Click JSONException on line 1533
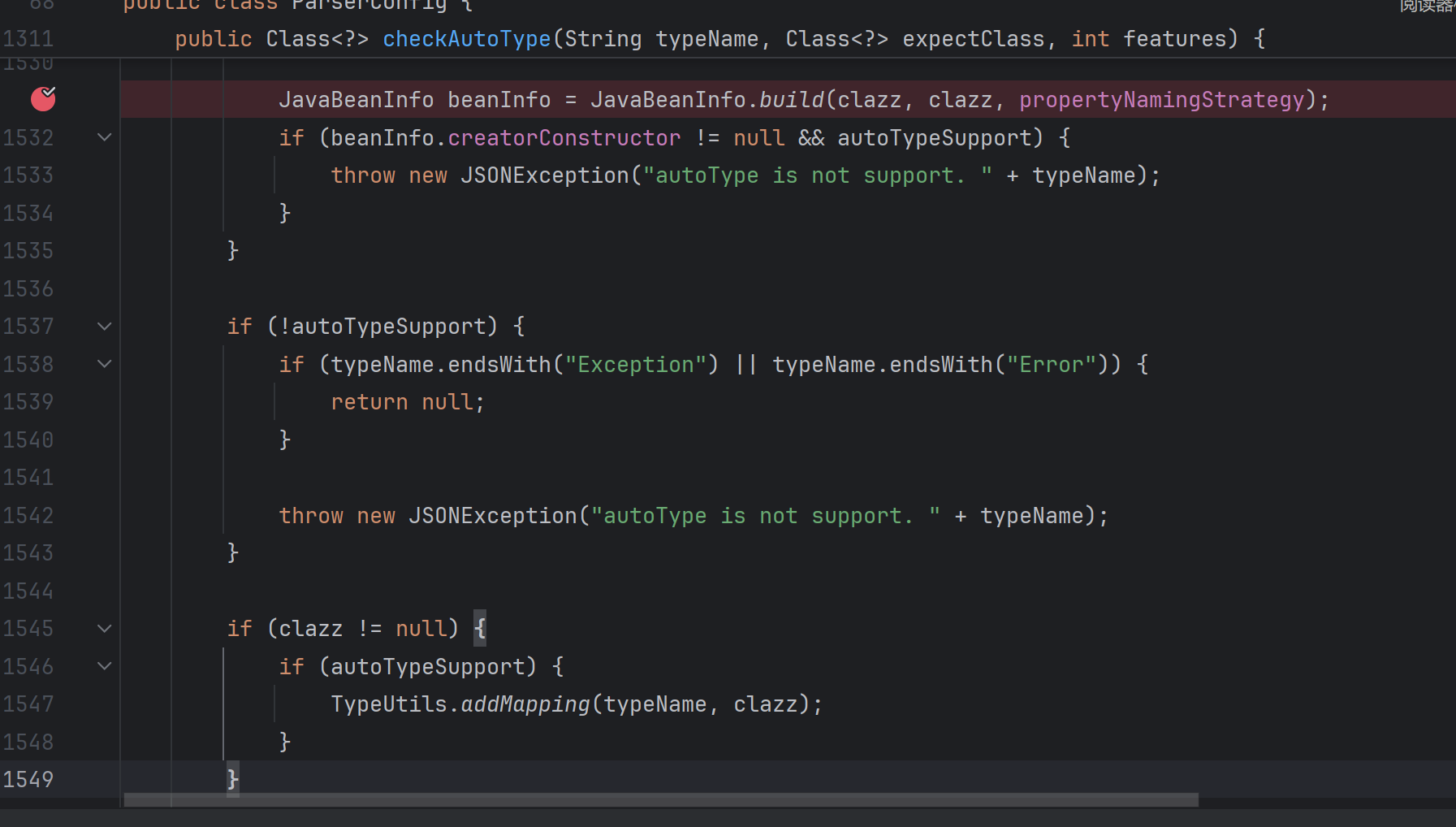 pyautogui.click(x=544, y=175)
